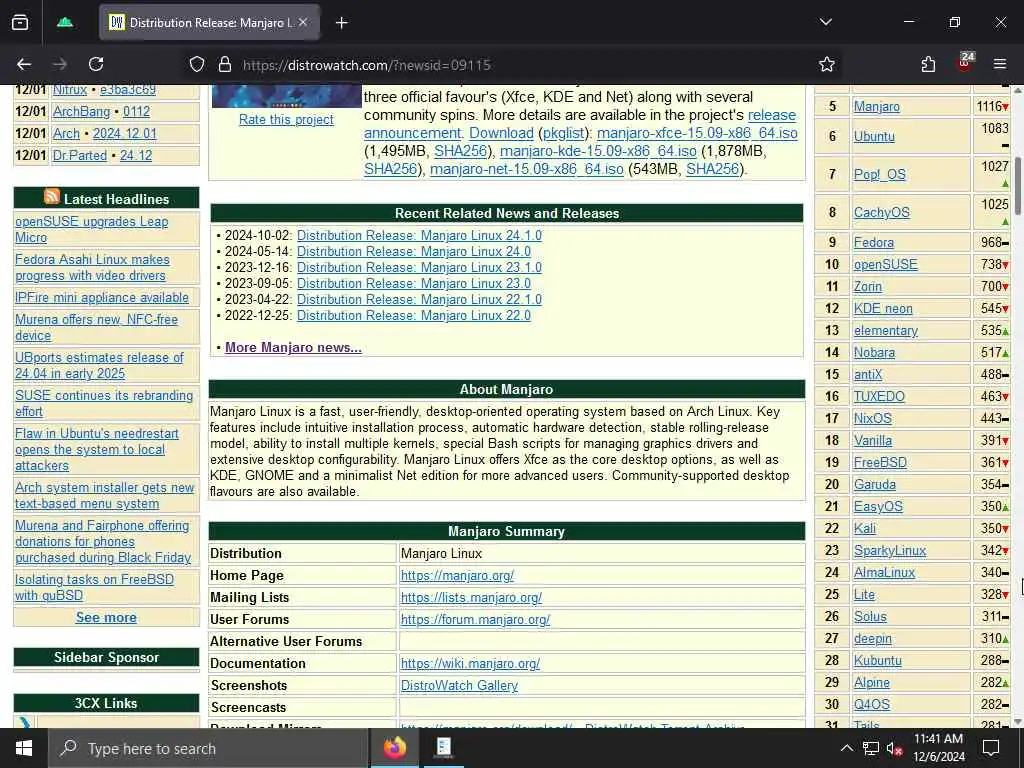Viewport: 1024px width, 768px height.
Task: Open Distribution Release: Manjaro Linux 24.1.0
Action: click(x=419, y=235)
